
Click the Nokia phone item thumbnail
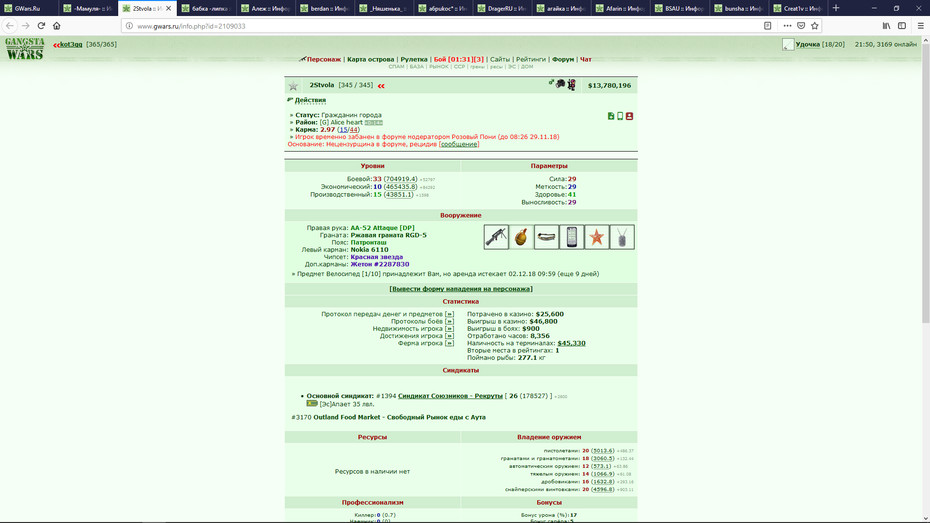point(571,237)
